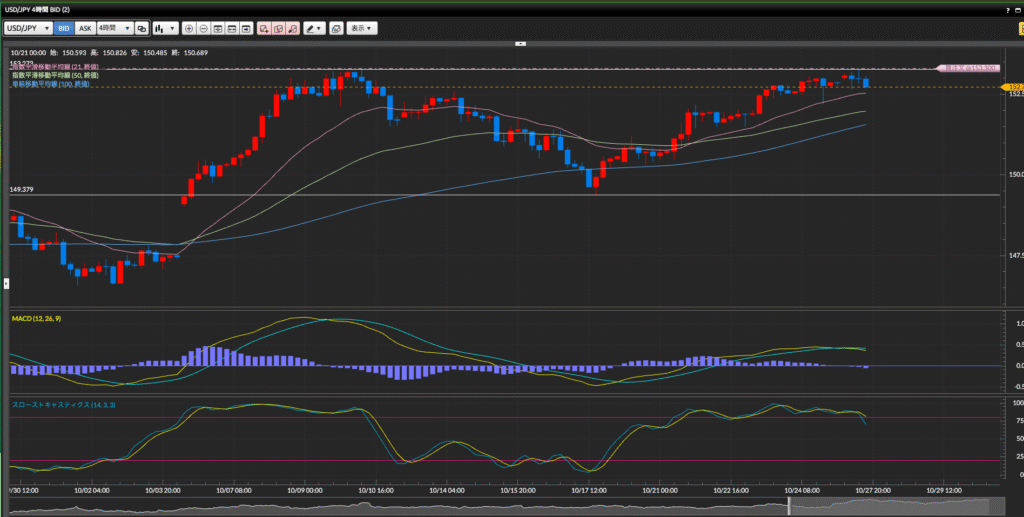Click the third pink order icon
This screenshot has height=517, width=1024.
click(x=292, y=29)
